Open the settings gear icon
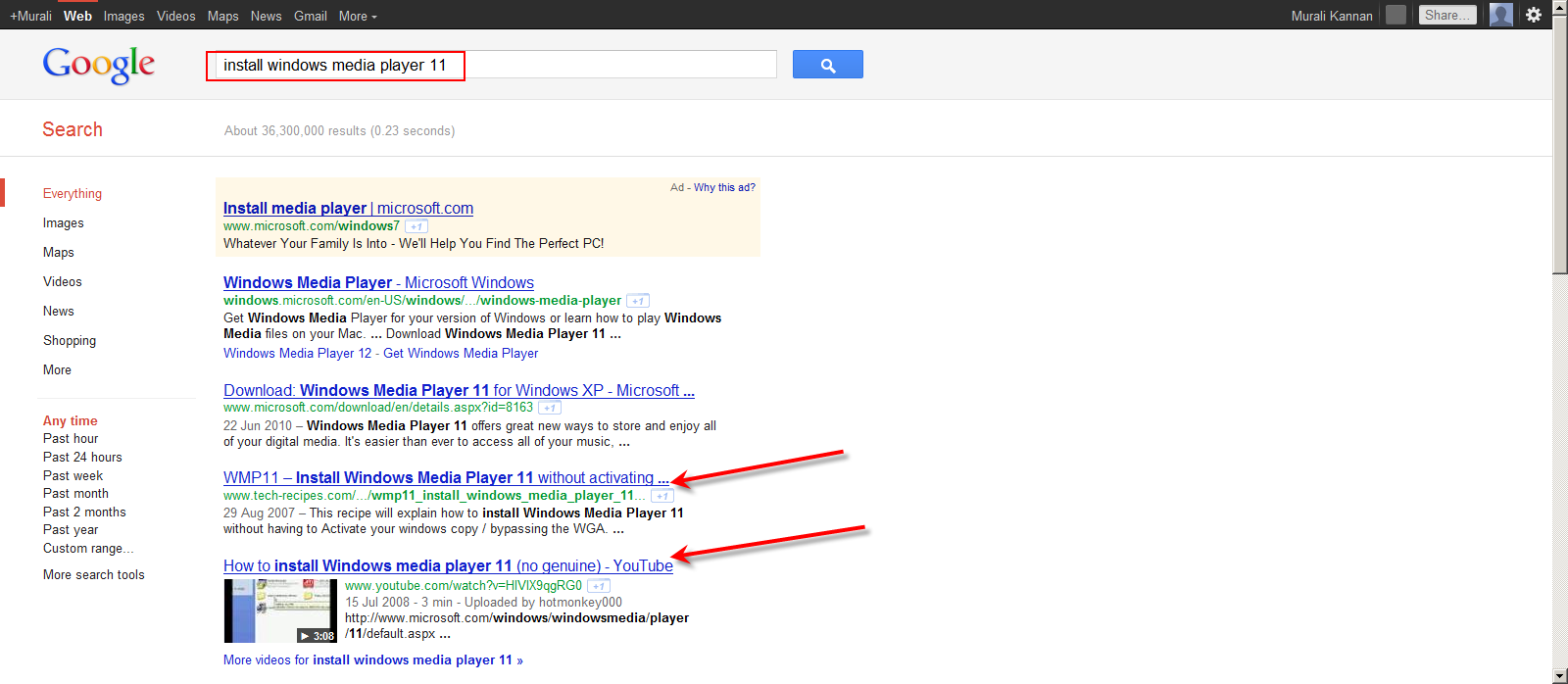 click(x=1534, y=15)
